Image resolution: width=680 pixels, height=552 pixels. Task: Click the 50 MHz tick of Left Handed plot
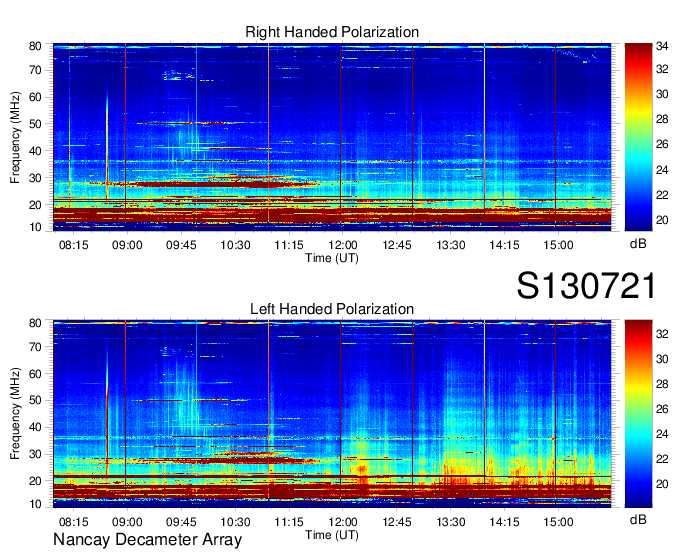click(x=35, y=400)
